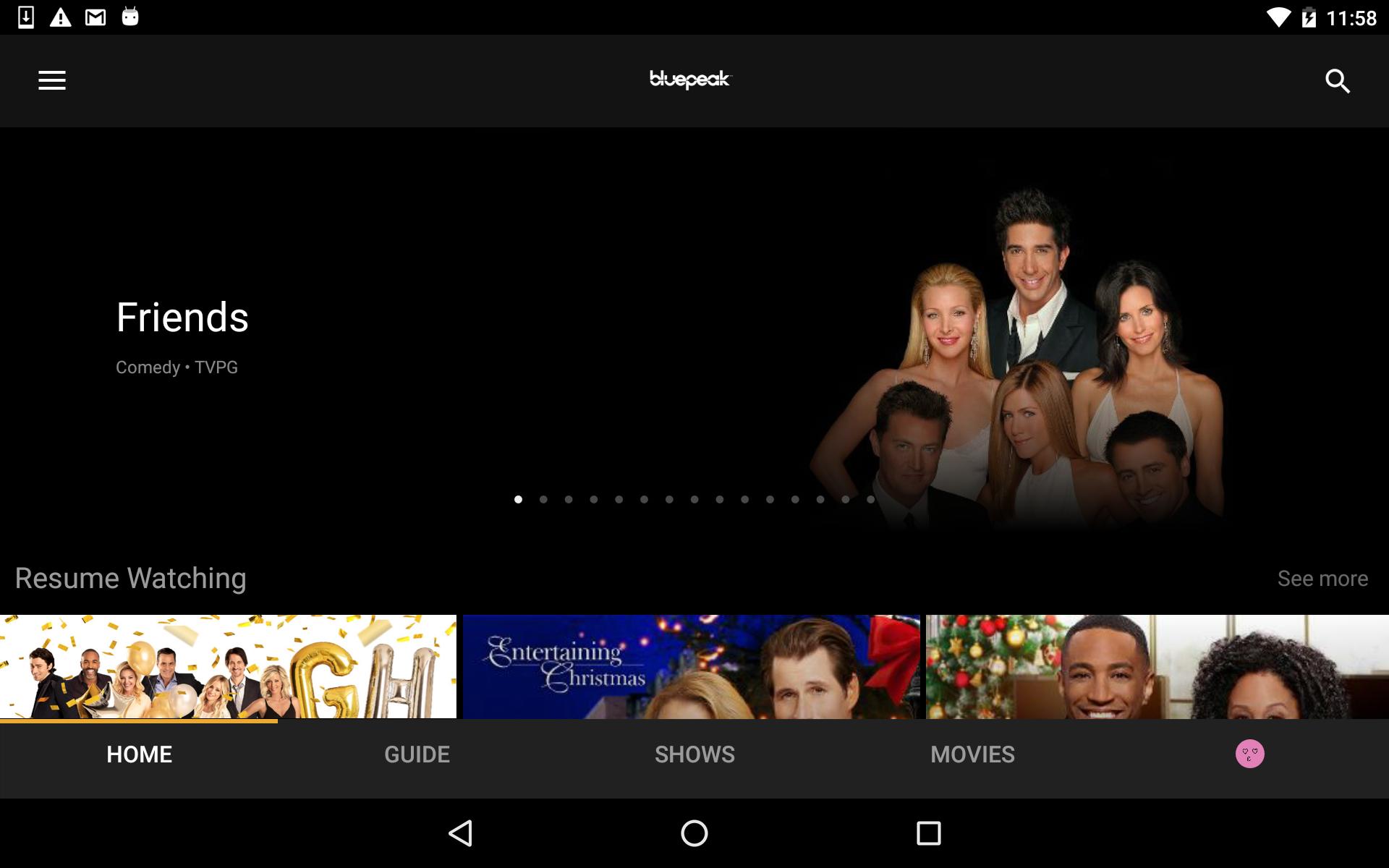Viewport: 1389px width, 868px height.
Task: Tap Android home circle button
Action: pyautogui.click(x=694, y=833)
